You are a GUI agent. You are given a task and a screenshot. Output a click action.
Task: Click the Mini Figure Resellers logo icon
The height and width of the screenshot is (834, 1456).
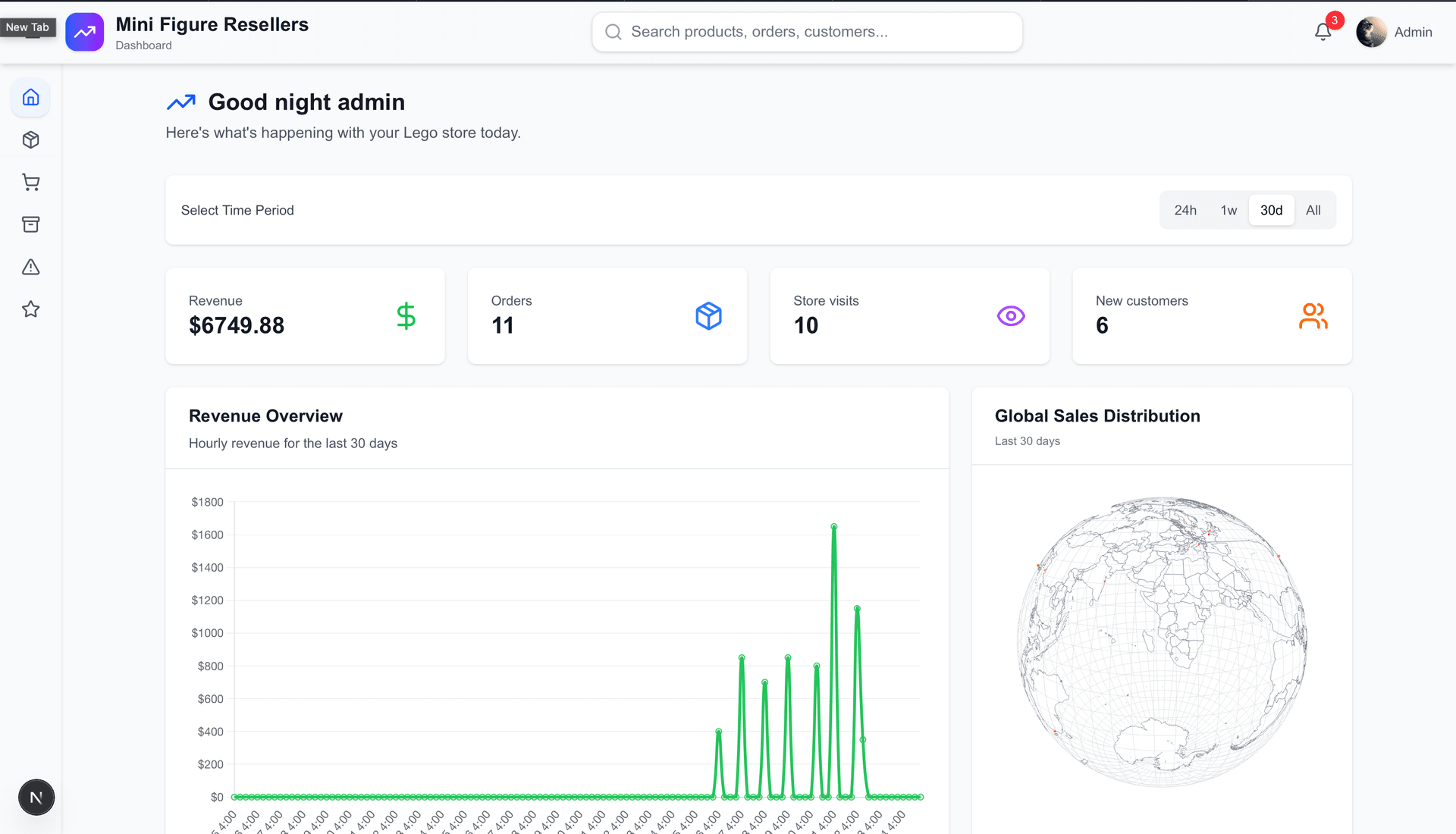point(84,32)
